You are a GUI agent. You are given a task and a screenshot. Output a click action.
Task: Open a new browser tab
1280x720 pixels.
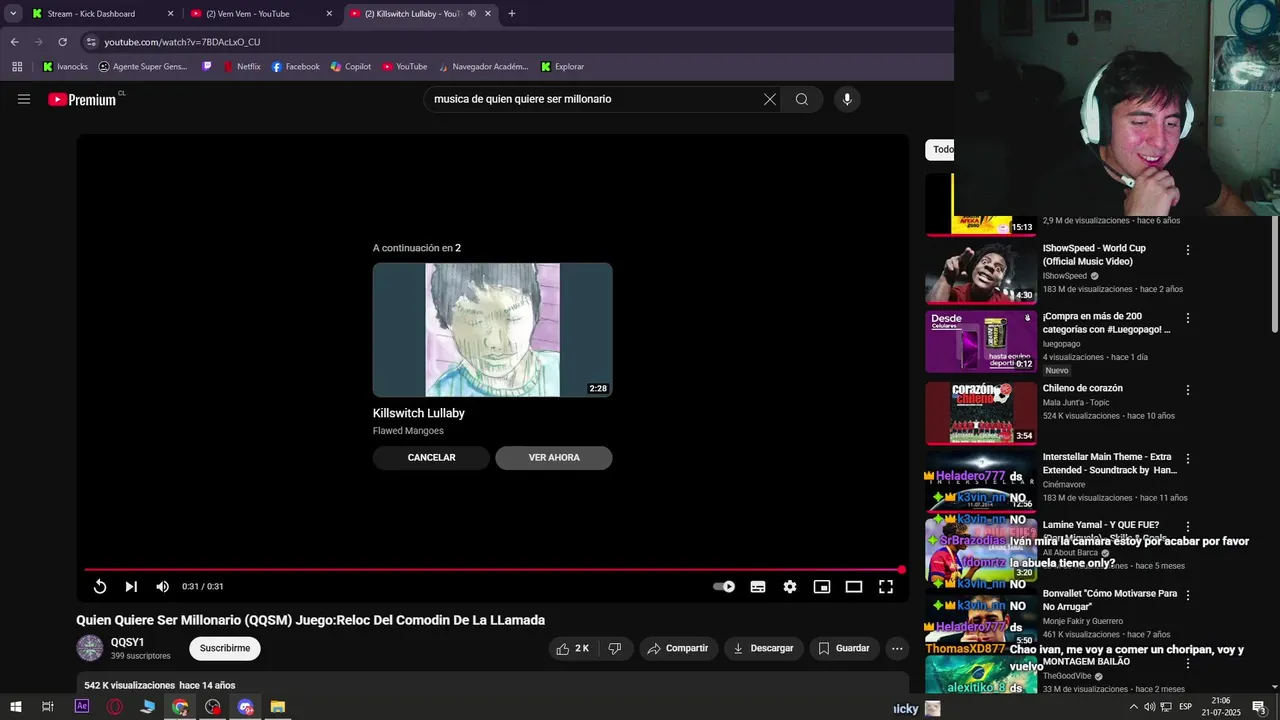[512, 14]
